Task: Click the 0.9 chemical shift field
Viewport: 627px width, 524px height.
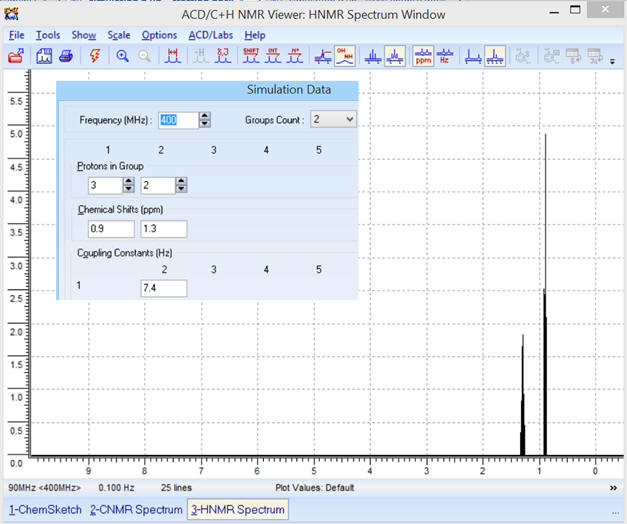Action: tap(111, 229)
